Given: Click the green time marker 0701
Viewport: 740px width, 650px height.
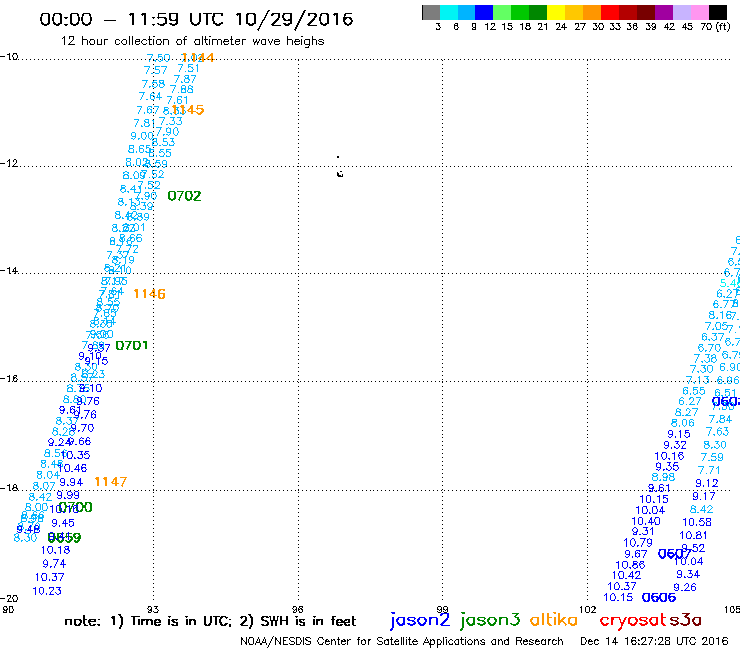Looking at the screenshot, I should 132,346.
